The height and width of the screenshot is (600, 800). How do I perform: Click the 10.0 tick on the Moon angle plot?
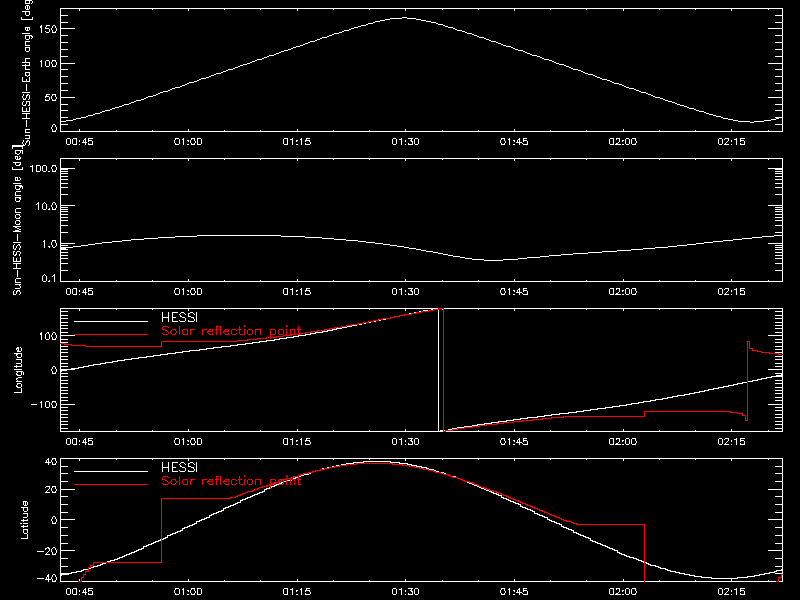tap(46, 206)
